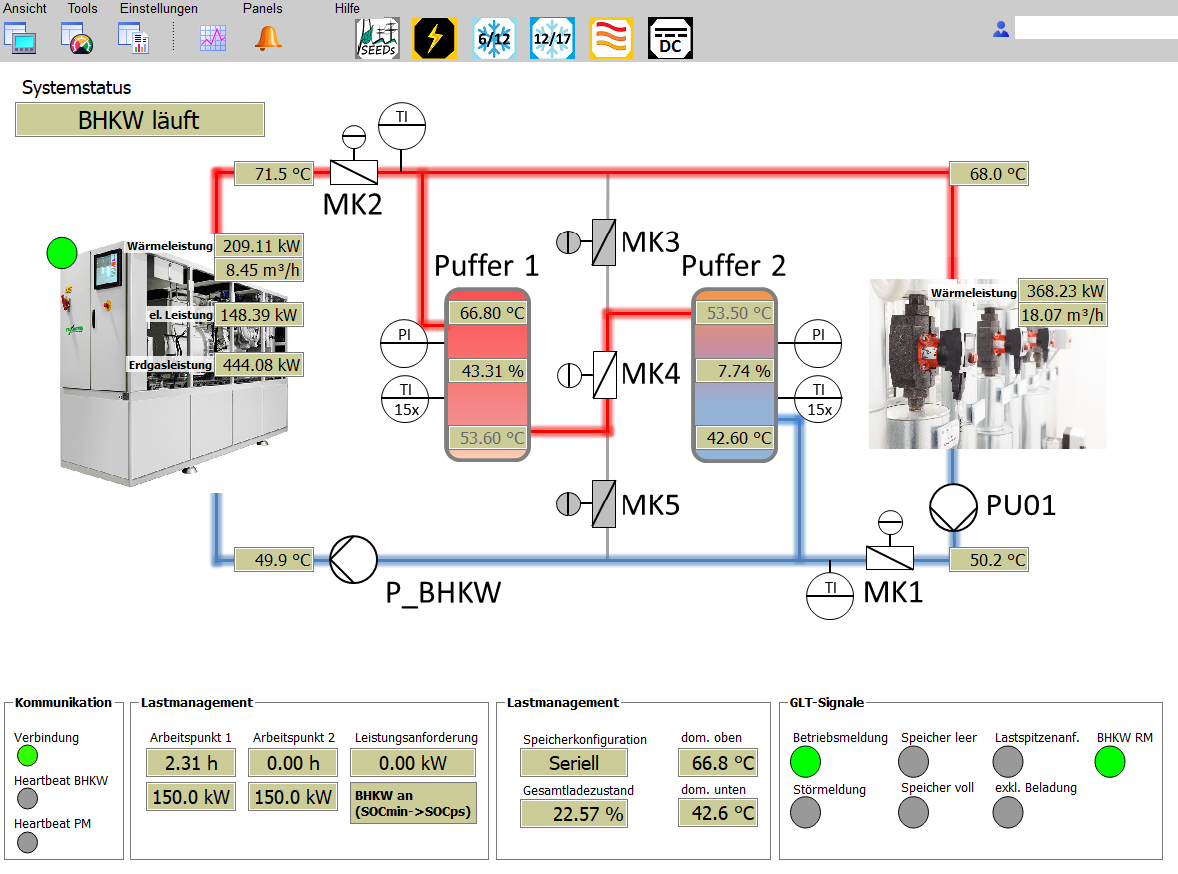Open the Einstellungen menu

(x=159, y=8)
